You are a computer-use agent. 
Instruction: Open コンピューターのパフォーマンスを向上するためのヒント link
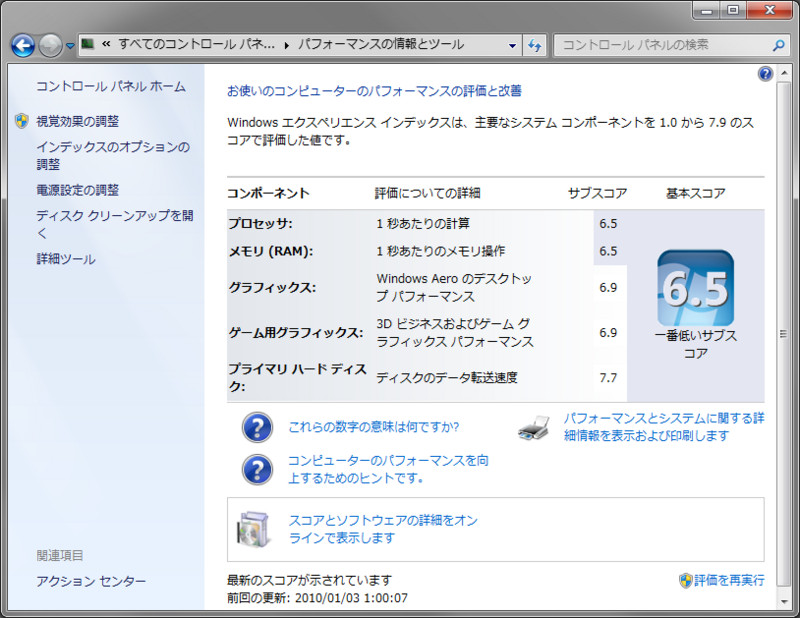tap(388, 469)
